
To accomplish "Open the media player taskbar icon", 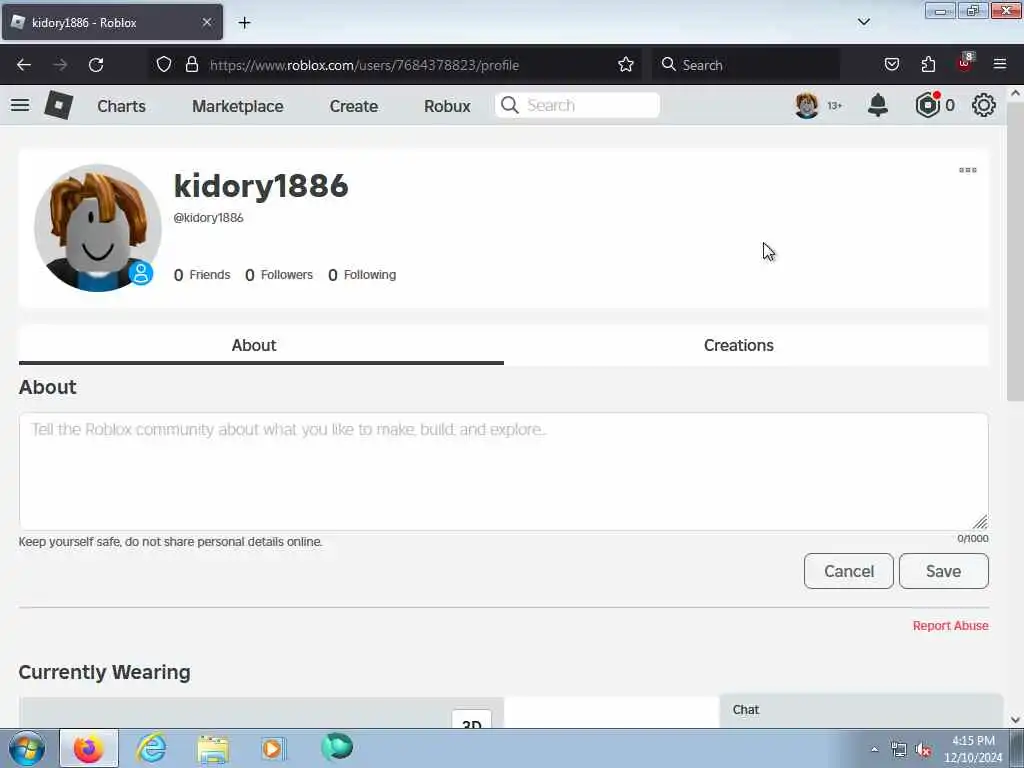I will [273, 748].
